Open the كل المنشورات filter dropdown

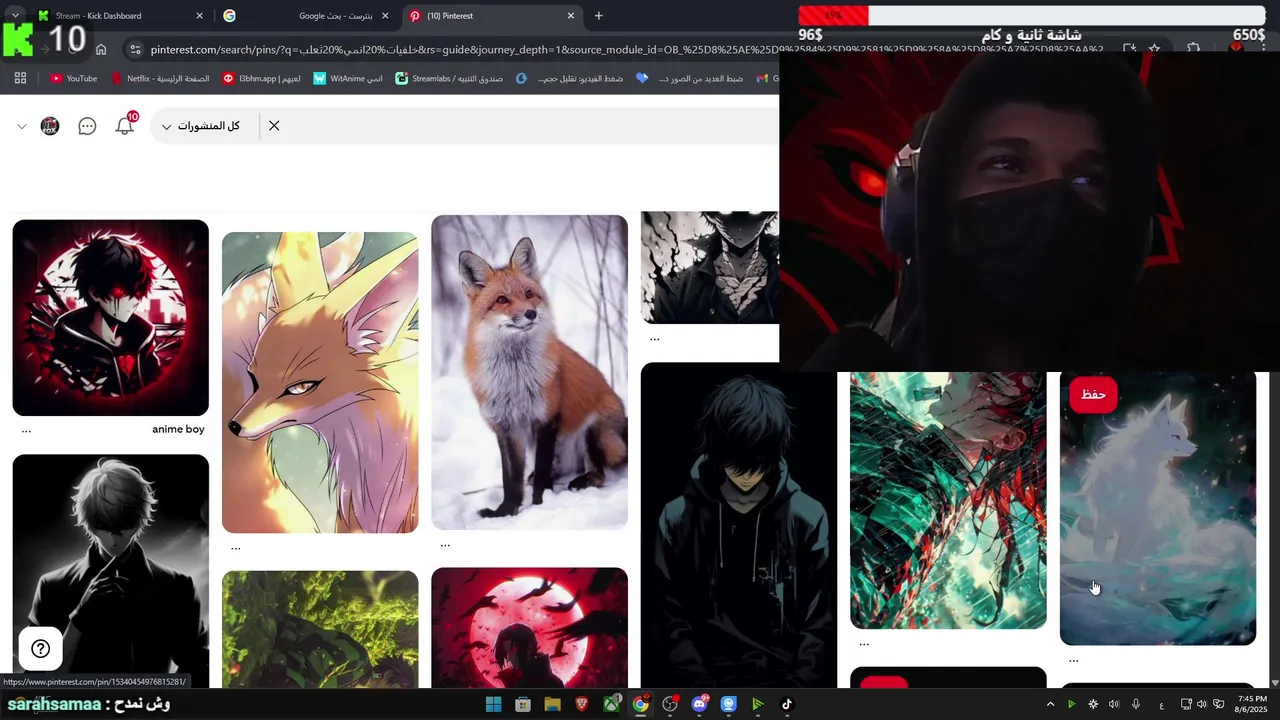(201, 126)
